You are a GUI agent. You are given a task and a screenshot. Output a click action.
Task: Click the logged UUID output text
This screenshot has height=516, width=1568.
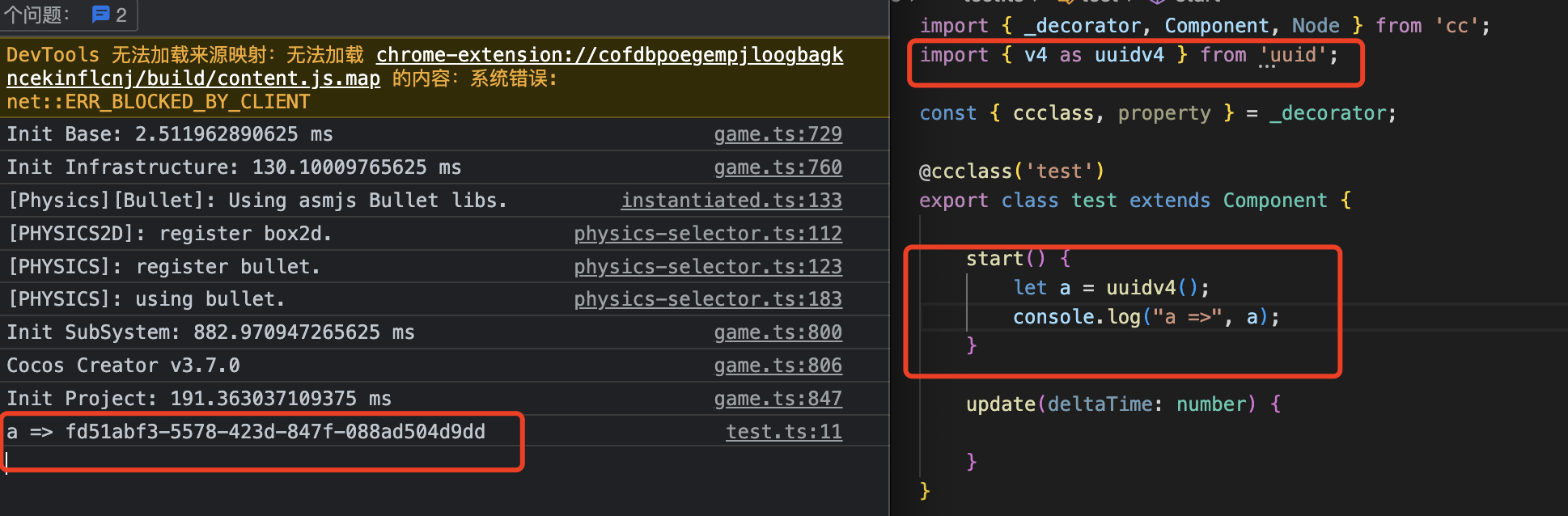pos(275,432)
